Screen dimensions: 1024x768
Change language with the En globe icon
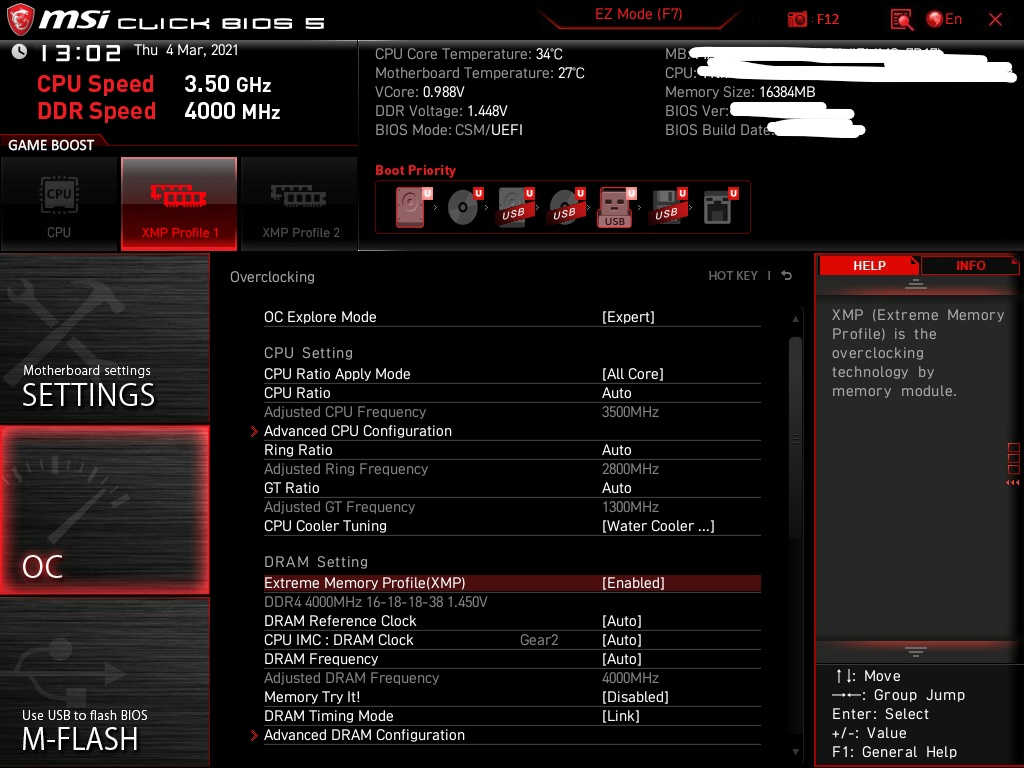coord(944,20)
